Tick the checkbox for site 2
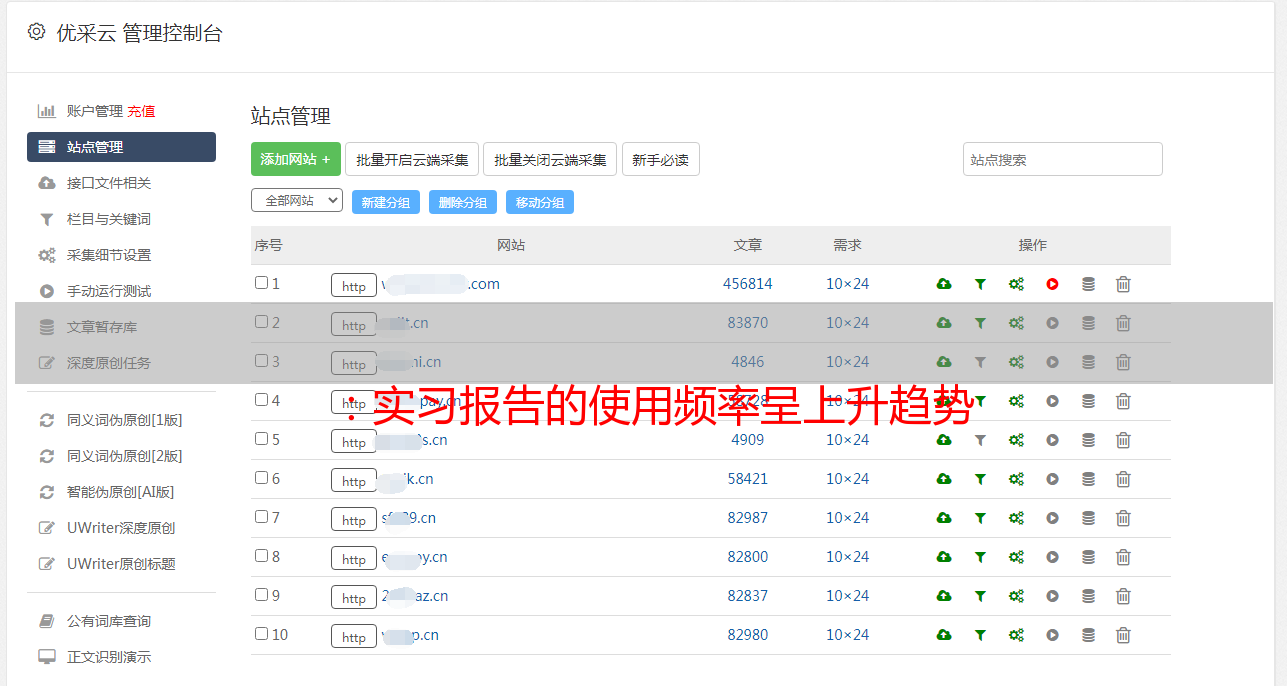The height and width of the screenshot is (686, 1287). point(261,322)
